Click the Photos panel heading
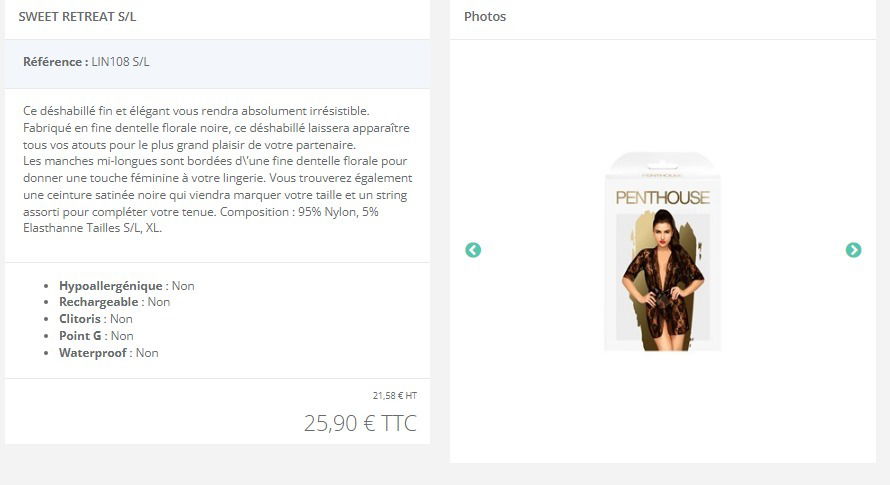Screen dimensions: 890x485 point(485,16)
